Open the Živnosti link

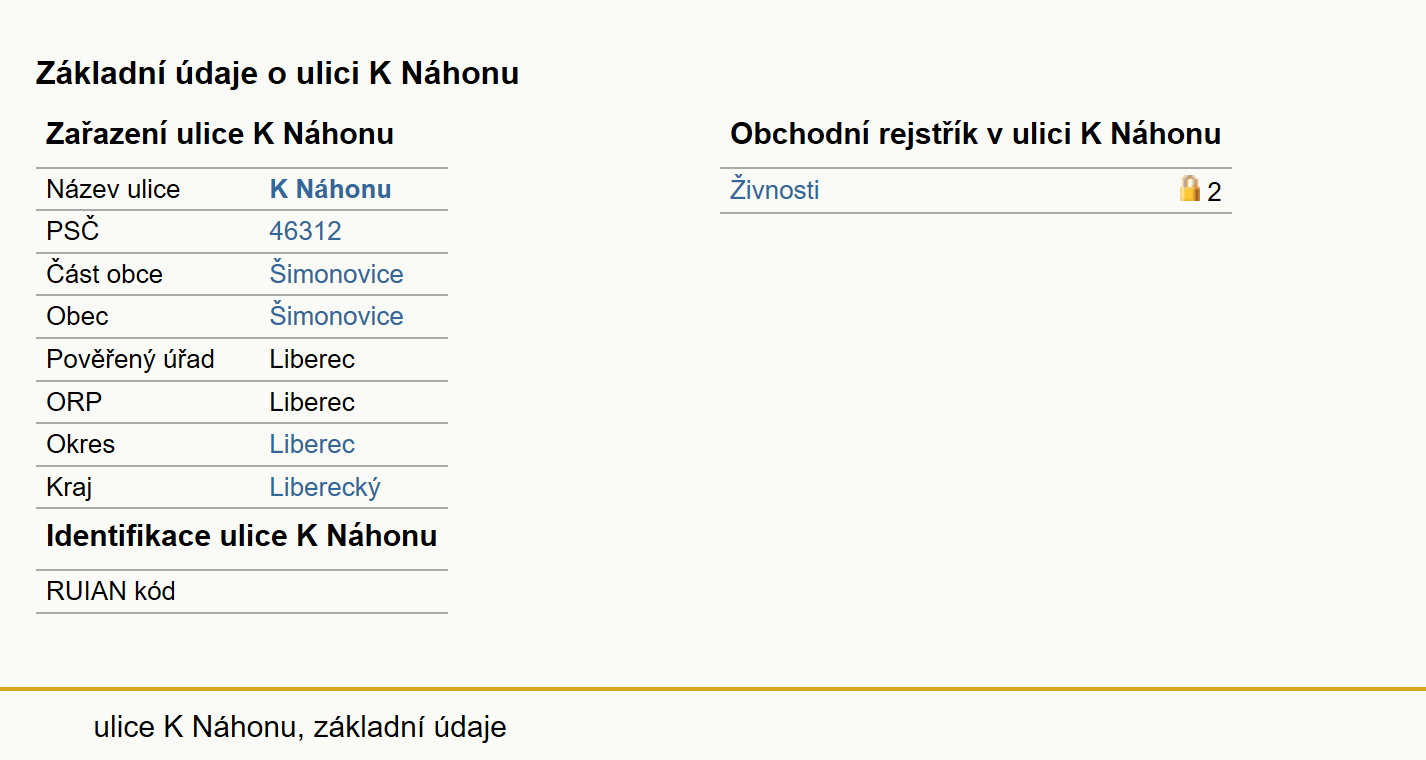pyautogui.click(x=774, y=189)
